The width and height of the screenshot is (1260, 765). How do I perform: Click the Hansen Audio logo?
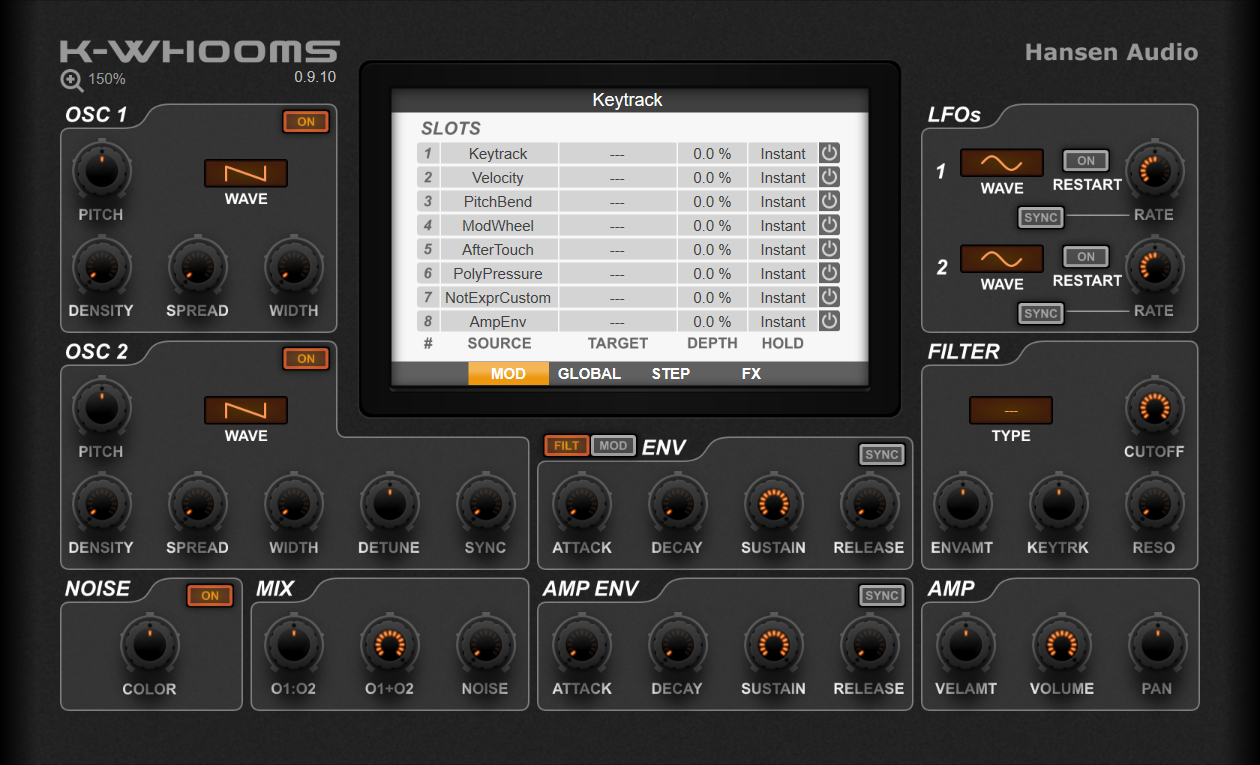[x=1111, y=52]
